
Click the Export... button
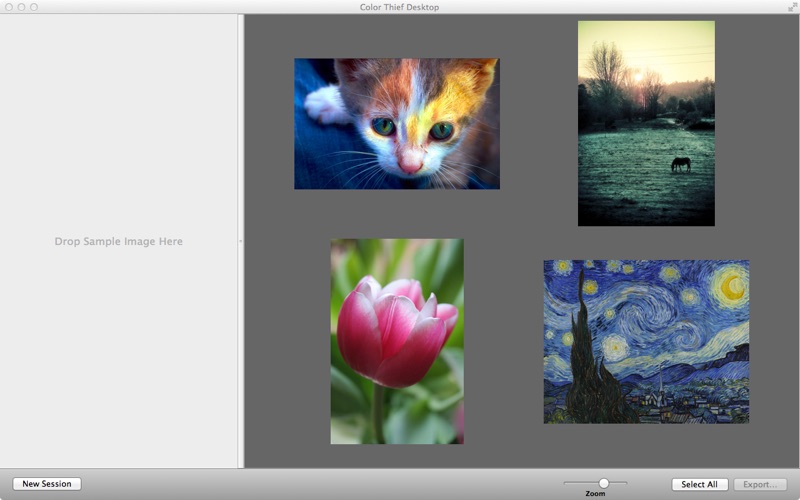coord(760,484)
